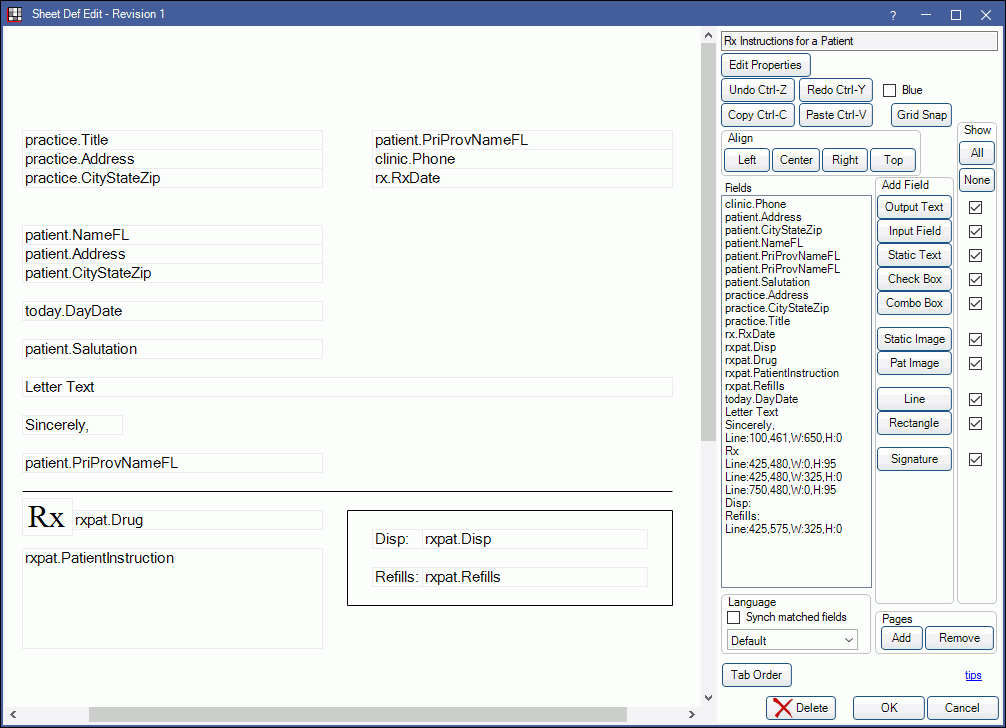Viewport: 1006px width, 728px height.
Task: Click the sheet description text field
Action: point(858,41)
